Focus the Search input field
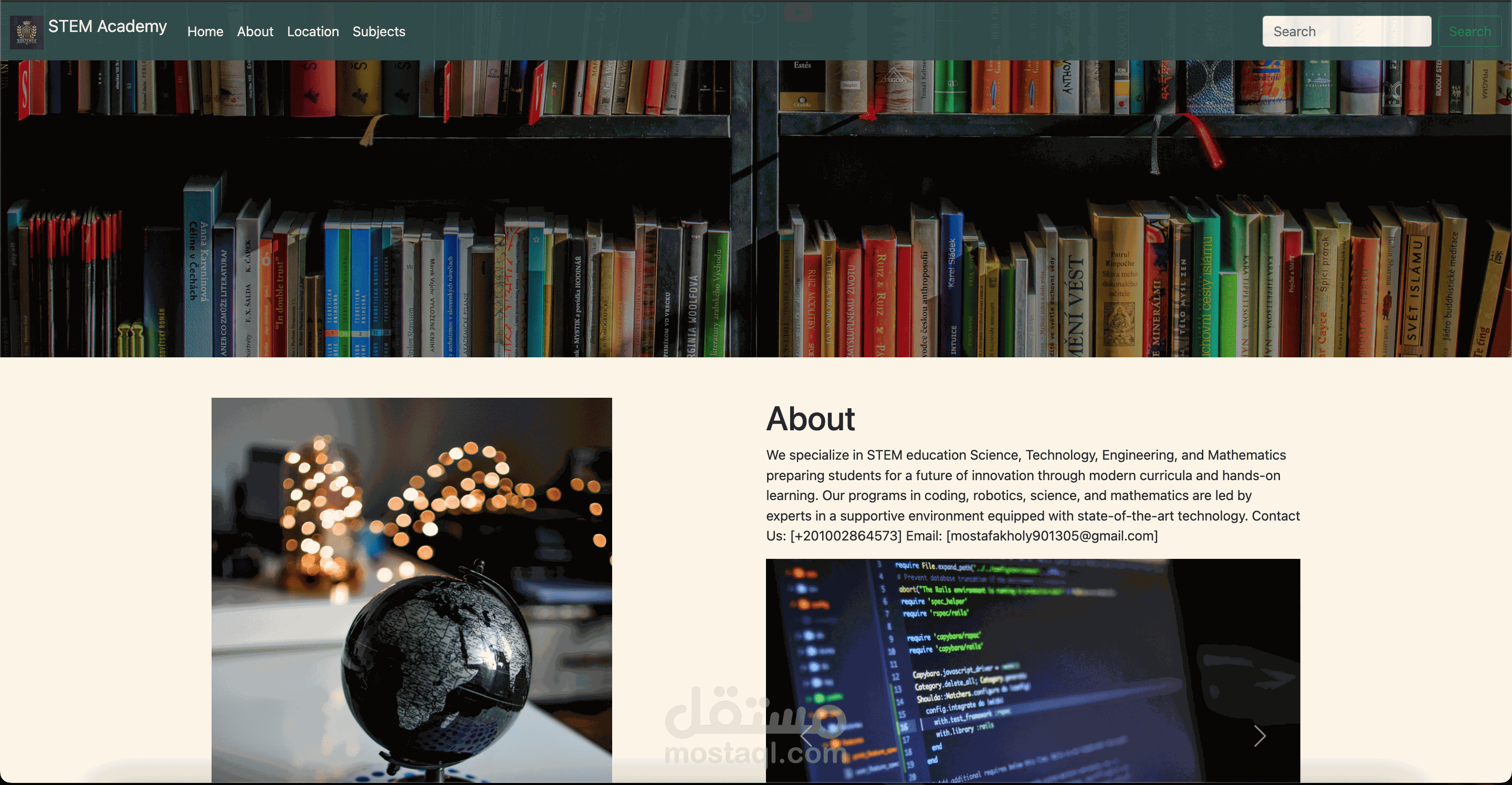 [1346, 31]
